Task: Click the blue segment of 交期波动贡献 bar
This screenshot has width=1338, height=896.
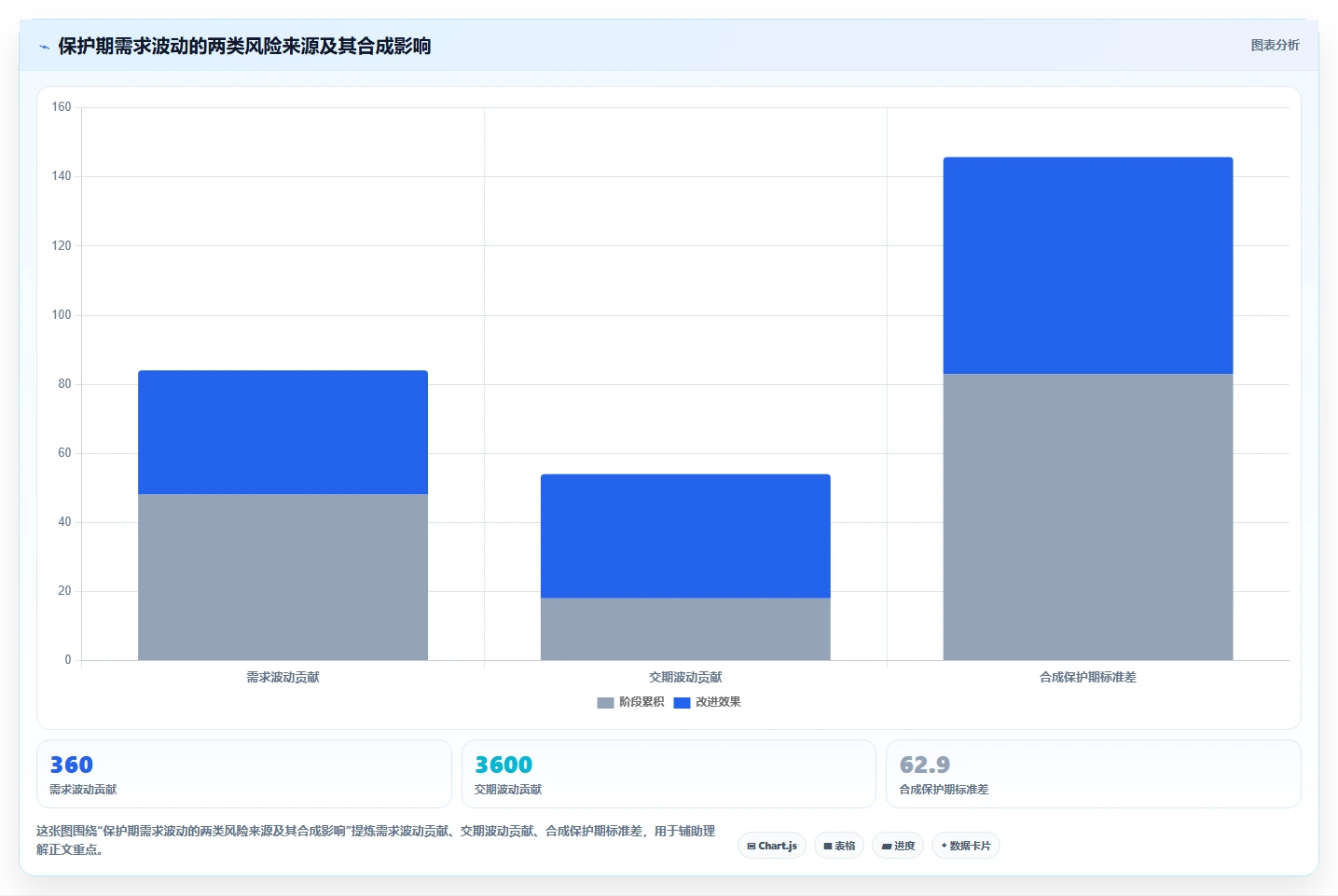Action: 685,536
